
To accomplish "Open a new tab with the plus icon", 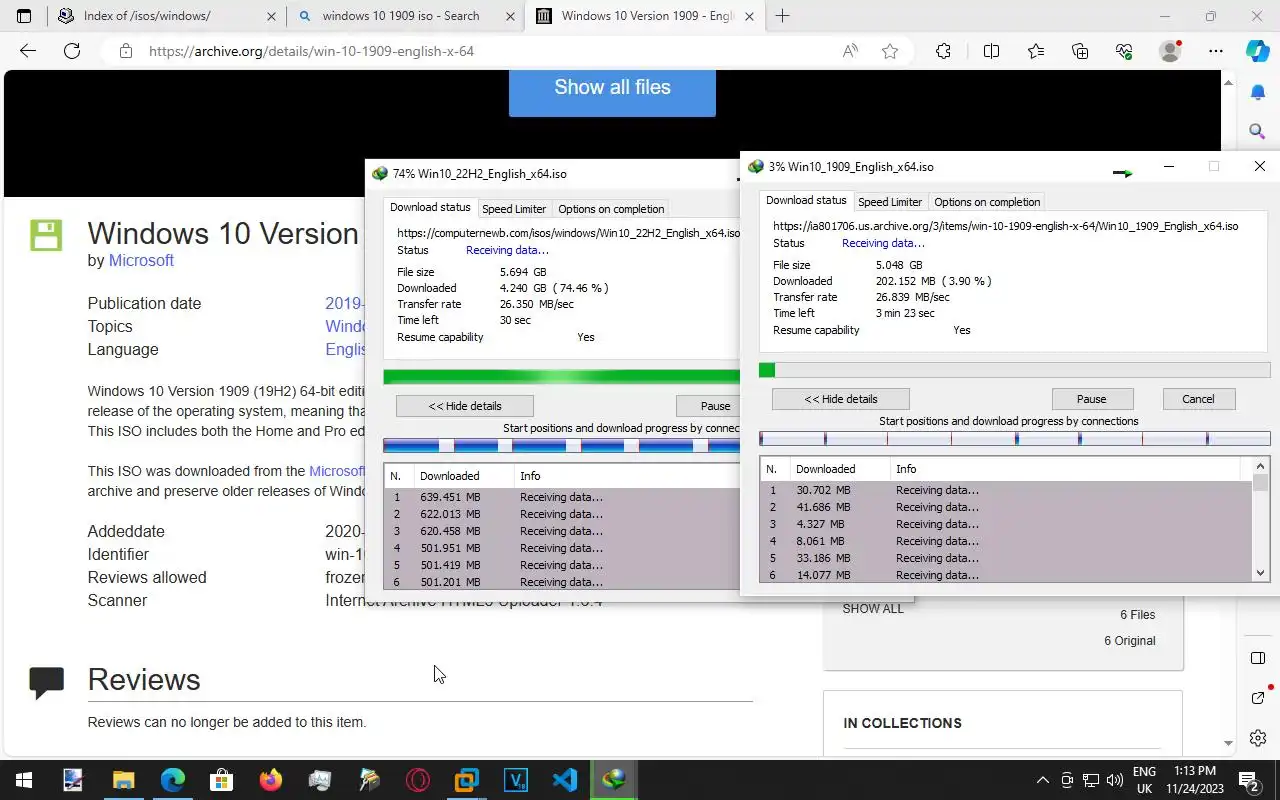I will click(782, 16).
